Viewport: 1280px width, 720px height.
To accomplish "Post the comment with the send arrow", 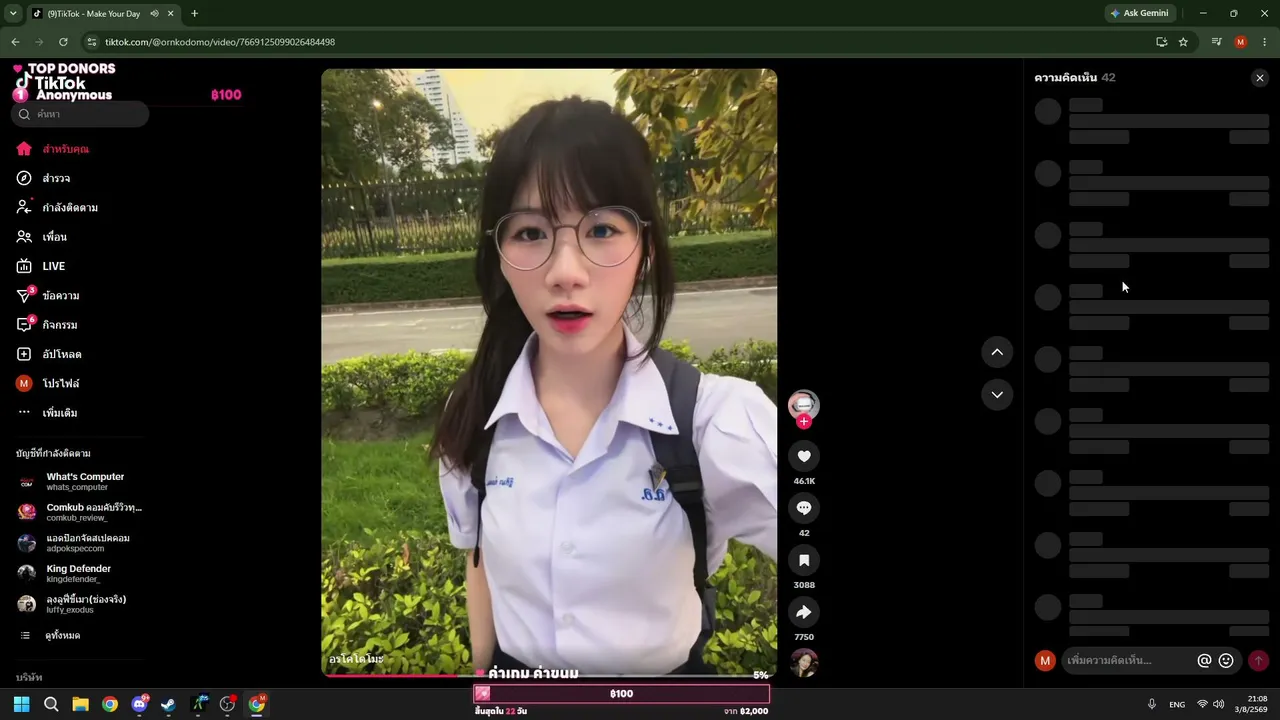I will [x=1258, y=660].
